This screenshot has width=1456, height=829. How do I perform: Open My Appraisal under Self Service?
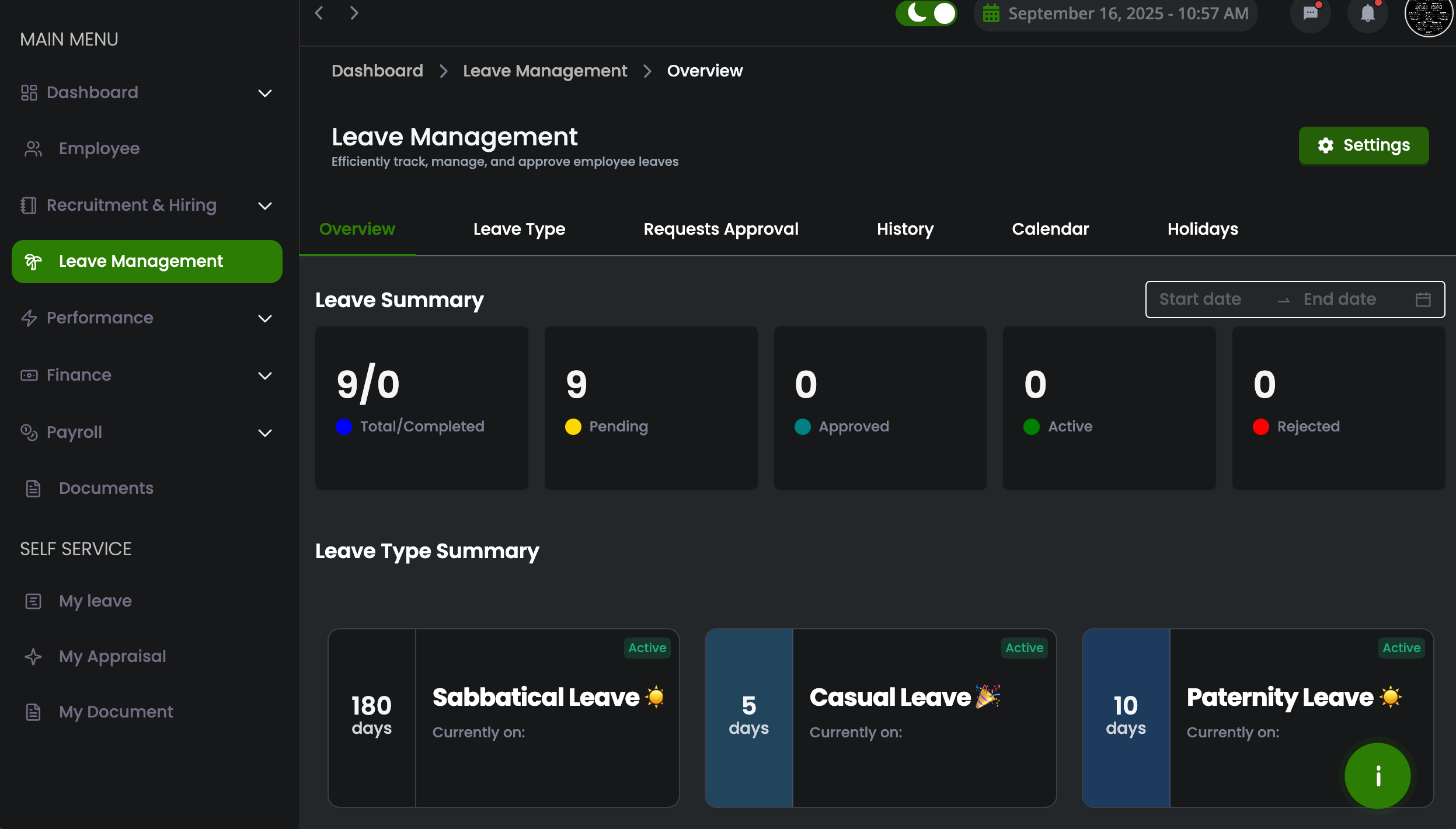[x=147, y=657]
